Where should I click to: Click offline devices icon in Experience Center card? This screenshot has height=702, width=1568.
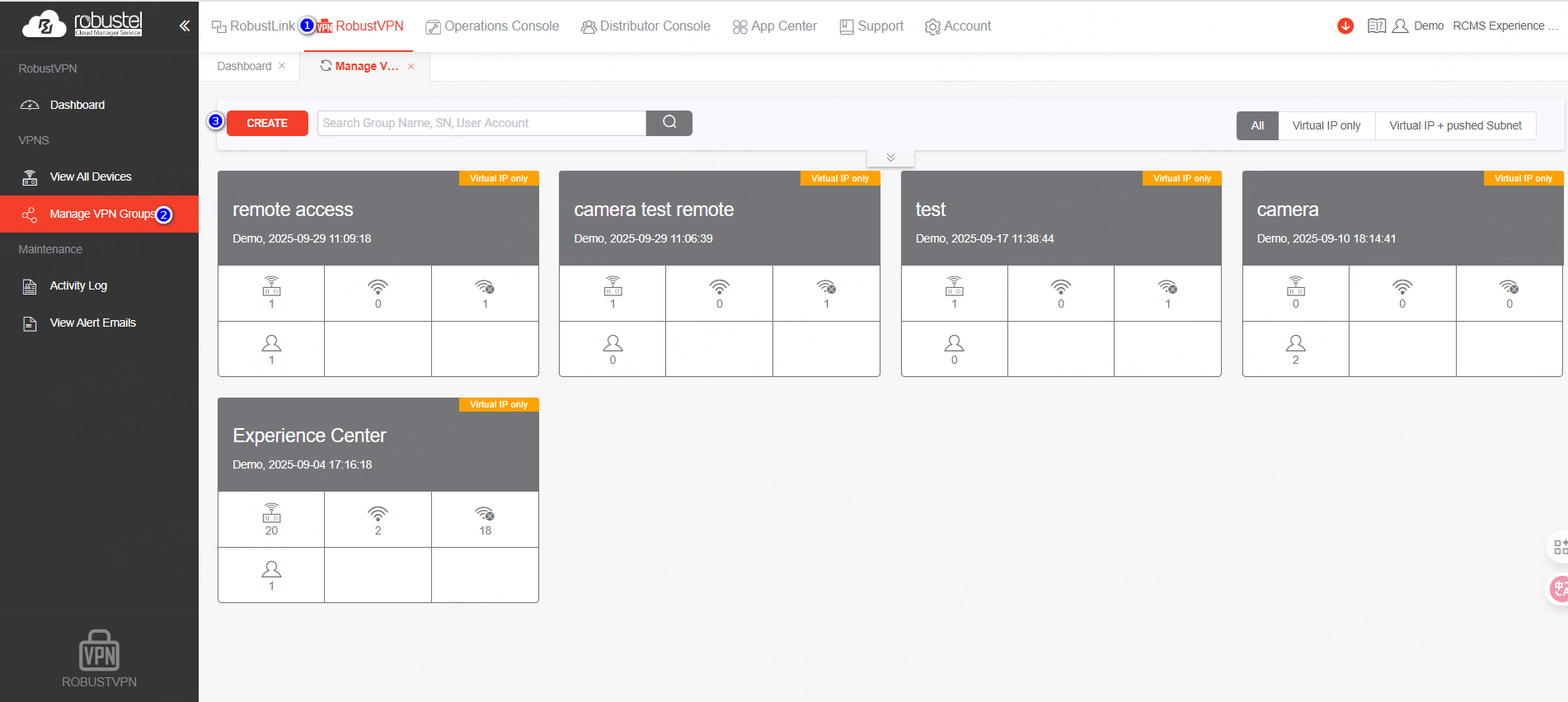coord(485,515)
